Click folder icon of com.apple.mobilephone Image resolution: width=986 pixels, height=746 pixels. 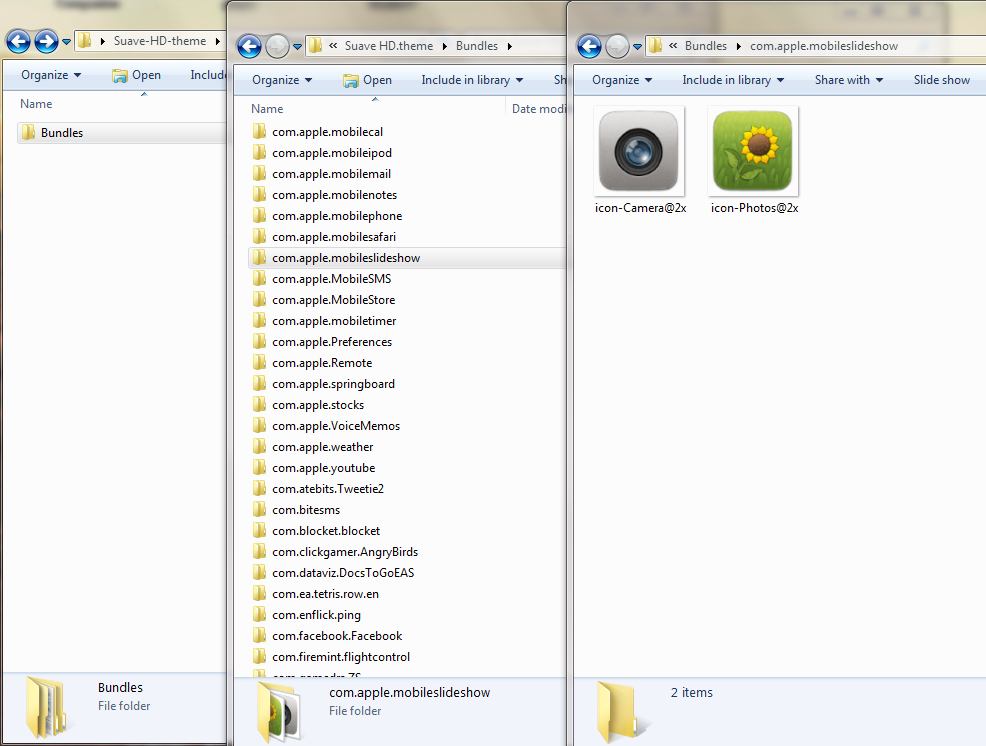[259, 216]
